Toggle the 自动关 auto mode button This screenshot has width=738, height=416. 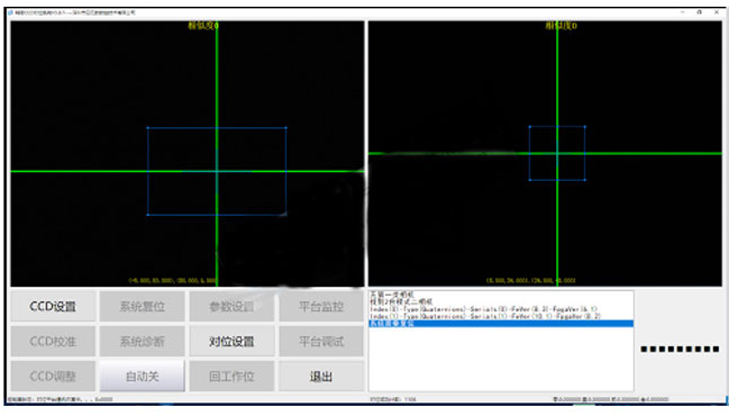(141, 376)
